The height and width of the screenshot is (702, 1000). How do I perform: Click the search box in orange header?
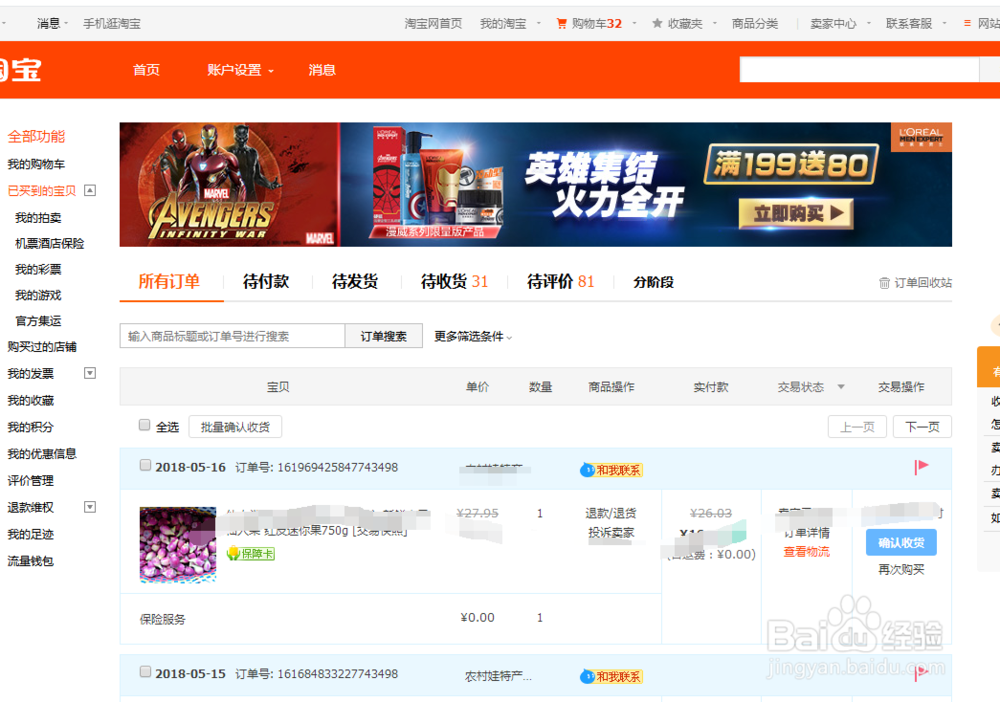(x=859, y=69)
